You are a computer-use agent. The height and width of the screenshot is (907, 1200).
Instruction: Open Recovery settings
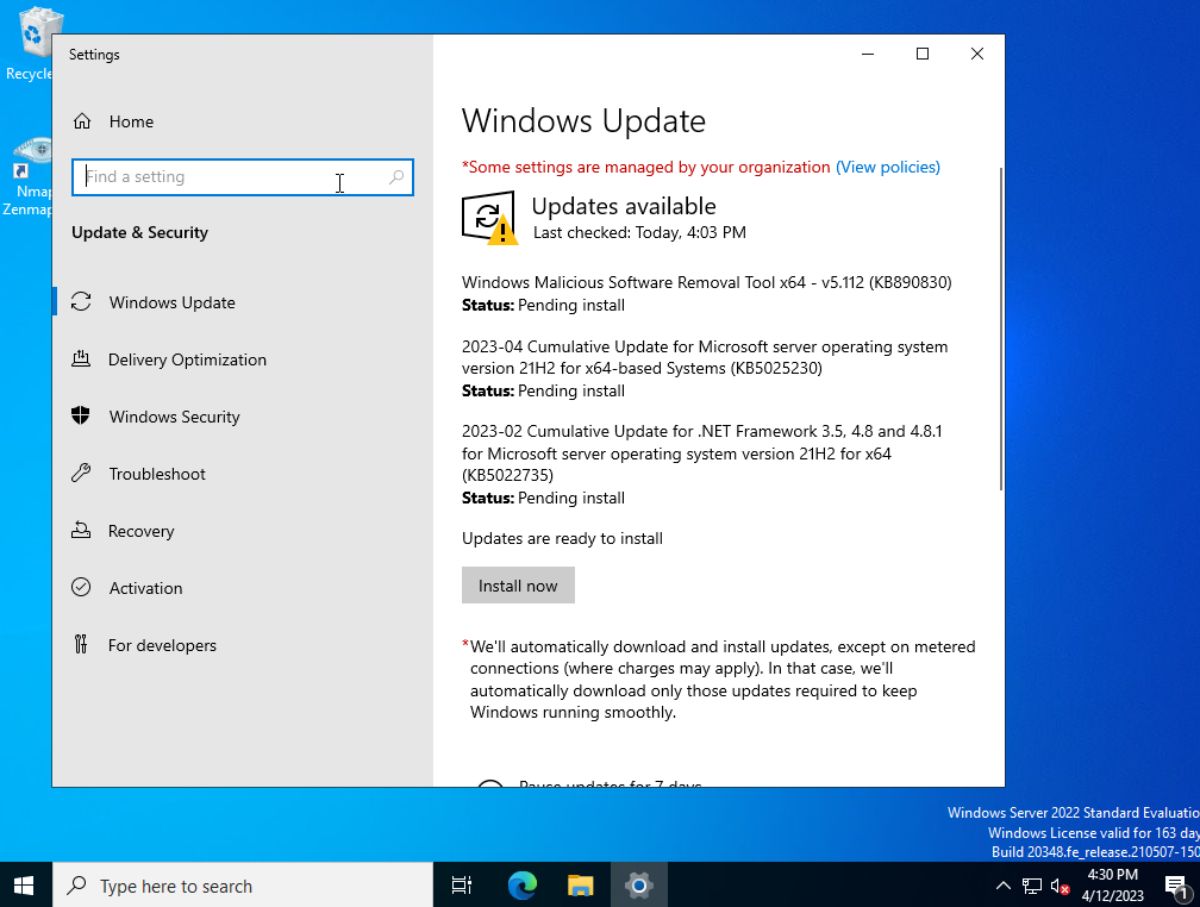pos(140,531)
